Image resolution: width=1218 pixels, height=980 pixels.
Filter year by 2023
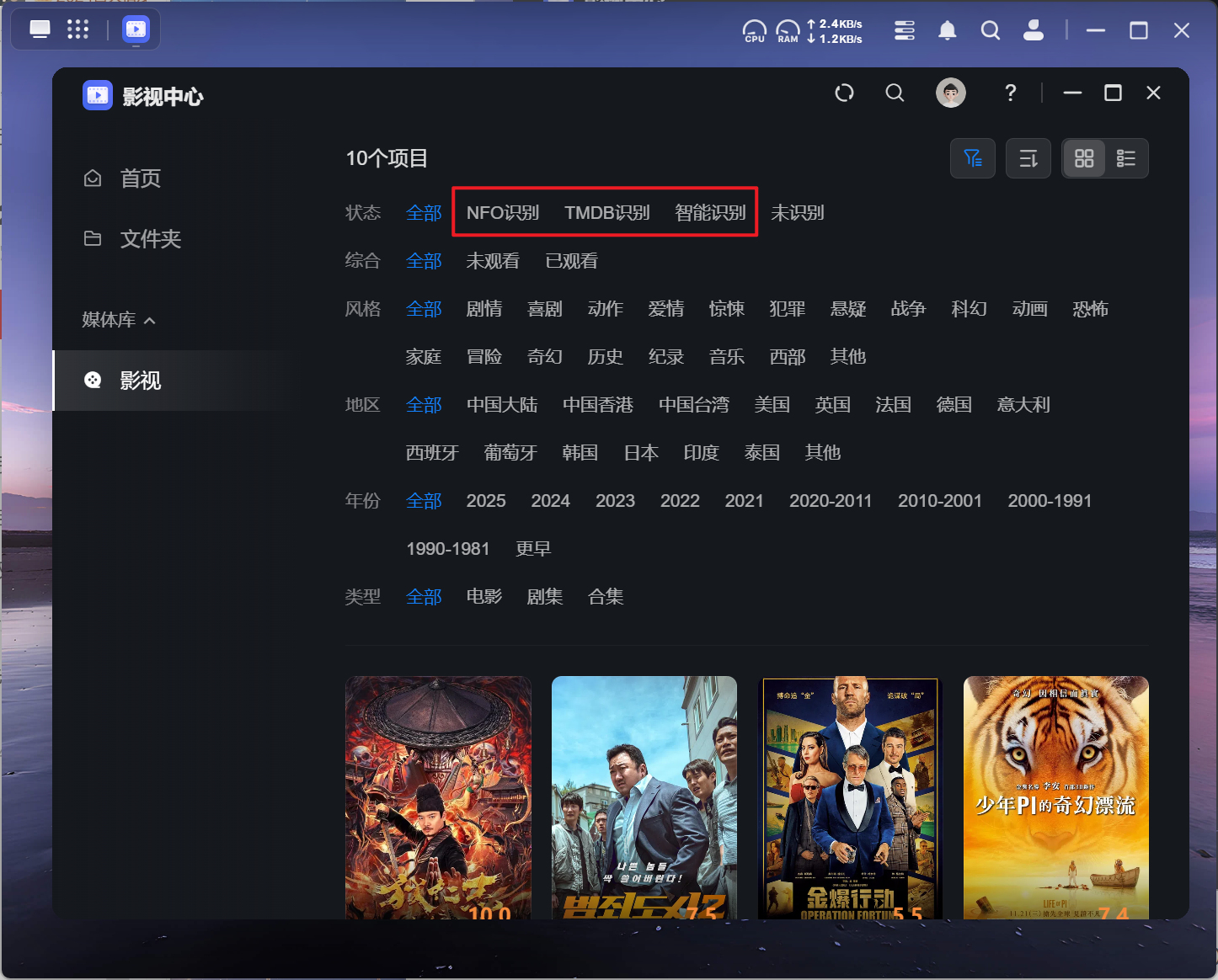pos(615,501)
